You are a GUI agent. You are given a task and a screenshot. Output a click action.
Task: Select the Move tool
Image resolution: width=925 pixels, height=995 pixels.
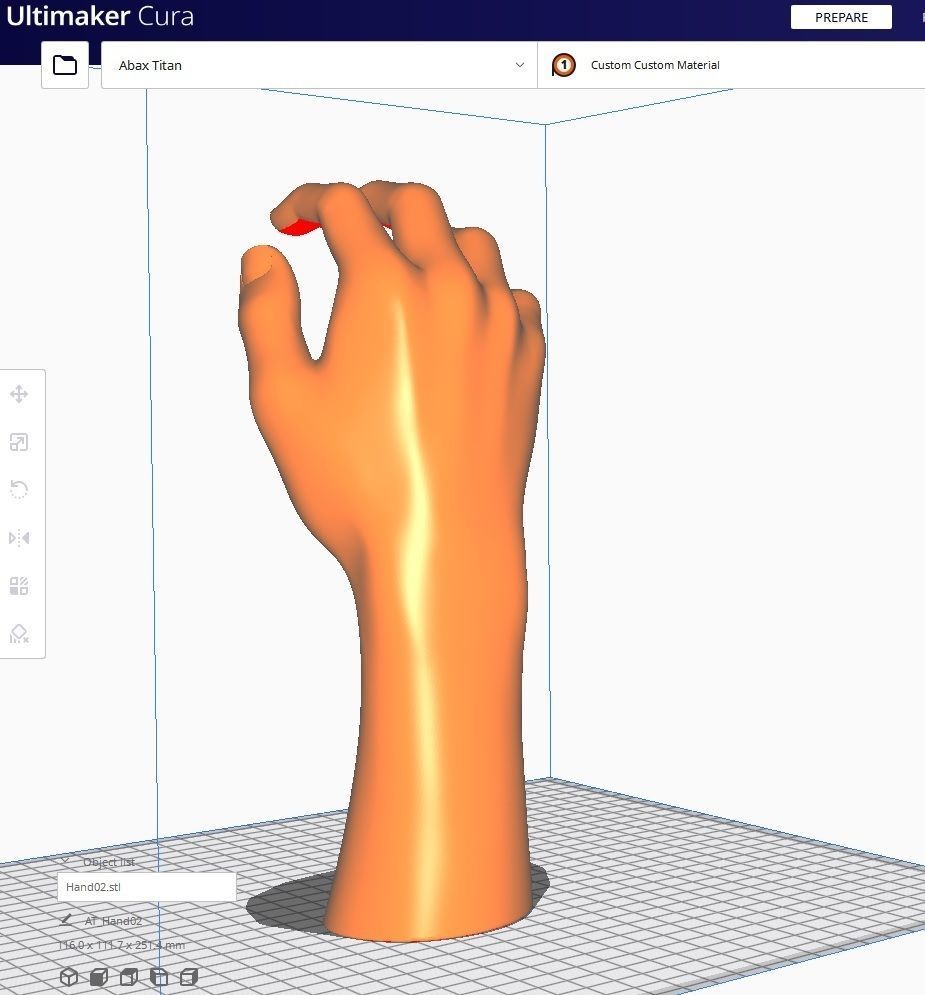[19, 394]
